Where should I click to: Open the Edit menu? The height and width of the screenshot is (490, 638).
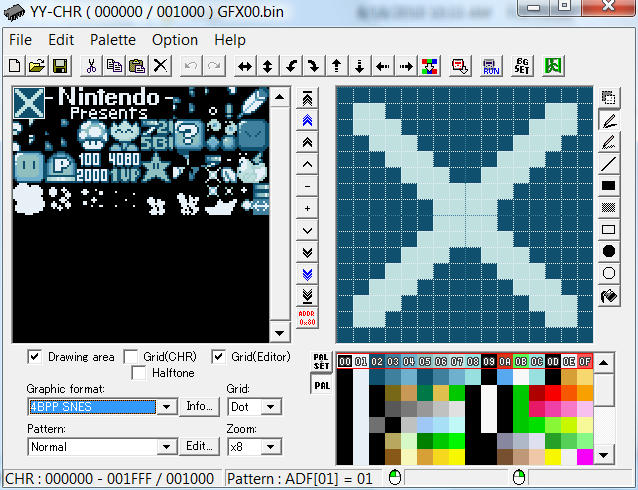[x=61, y=40]
